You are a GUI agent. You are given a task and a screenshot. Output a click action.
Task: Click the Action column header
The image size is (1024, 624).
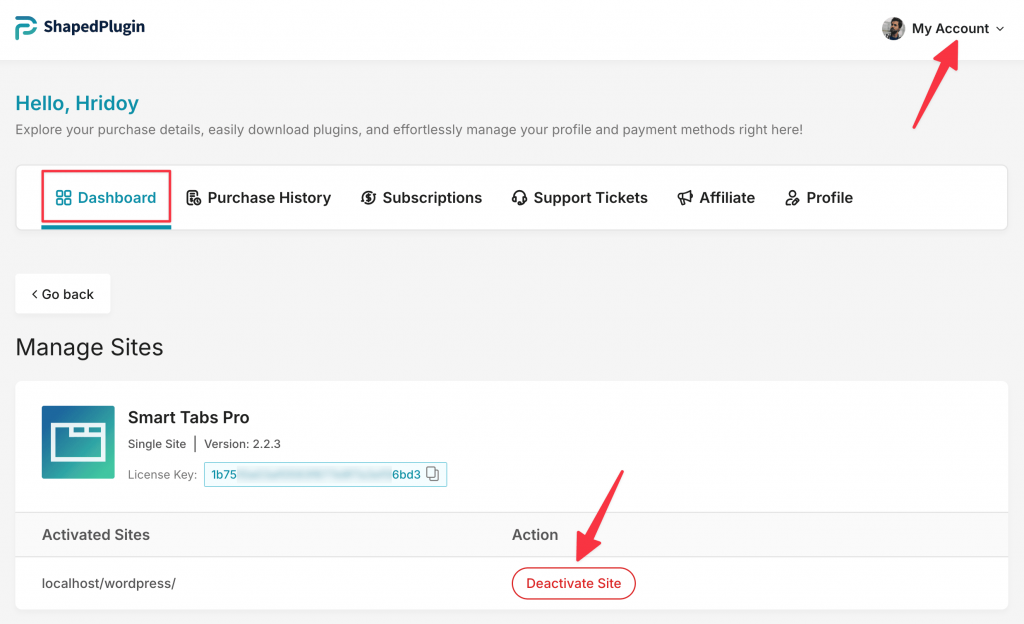535,535
